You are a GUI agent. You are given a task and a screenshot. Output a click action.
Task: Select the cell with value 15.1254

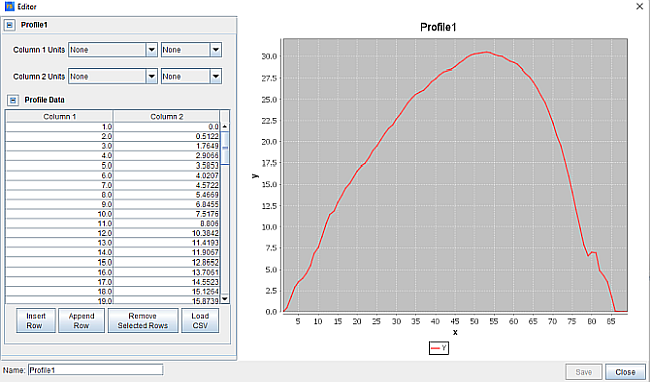166,291
